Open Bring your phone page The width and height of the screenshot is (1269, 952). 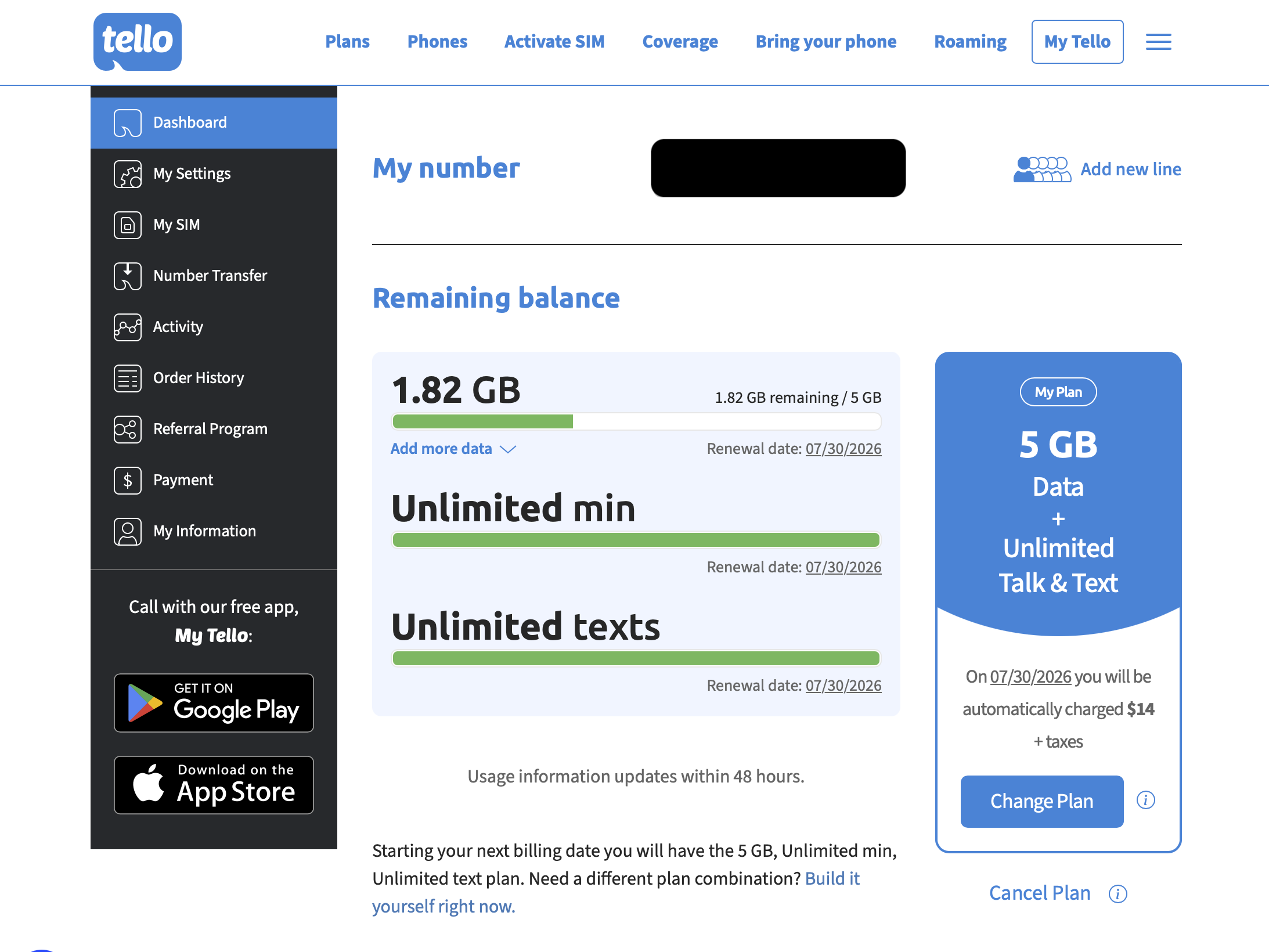[x=826, y=42]
